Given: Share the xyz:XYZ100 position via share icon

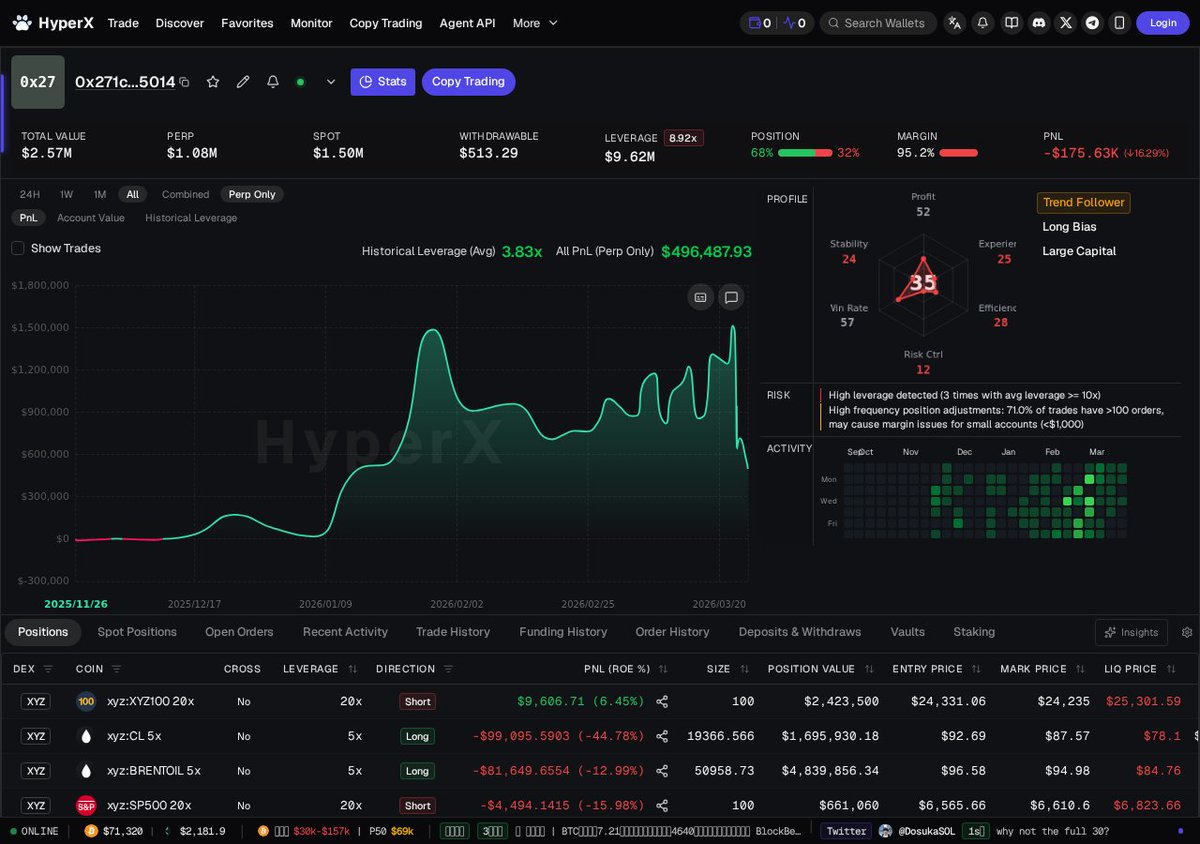Looking at the screenshot, I should (x=661, y=701).
